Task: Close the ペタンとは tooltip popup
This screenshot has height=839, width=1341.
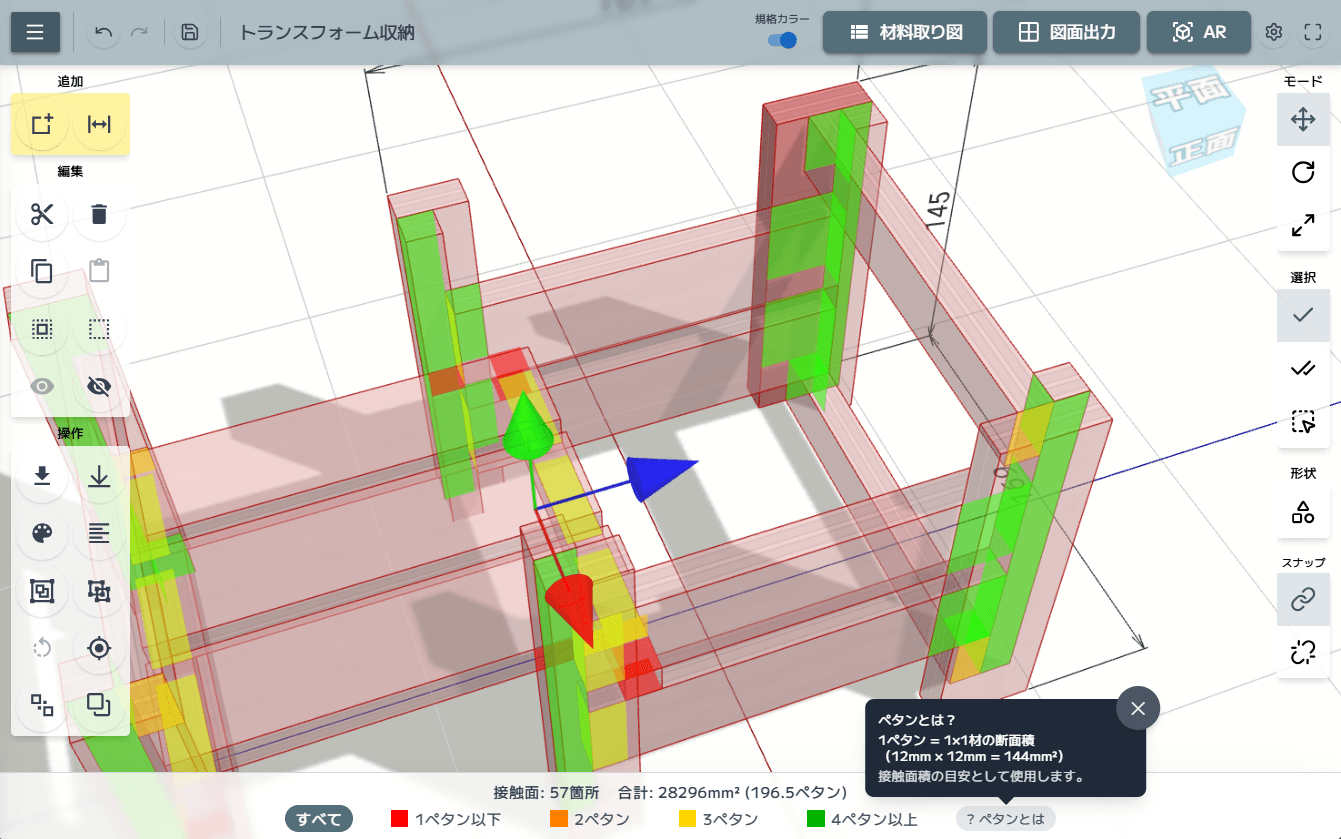Action: (x=1137, y=708)
